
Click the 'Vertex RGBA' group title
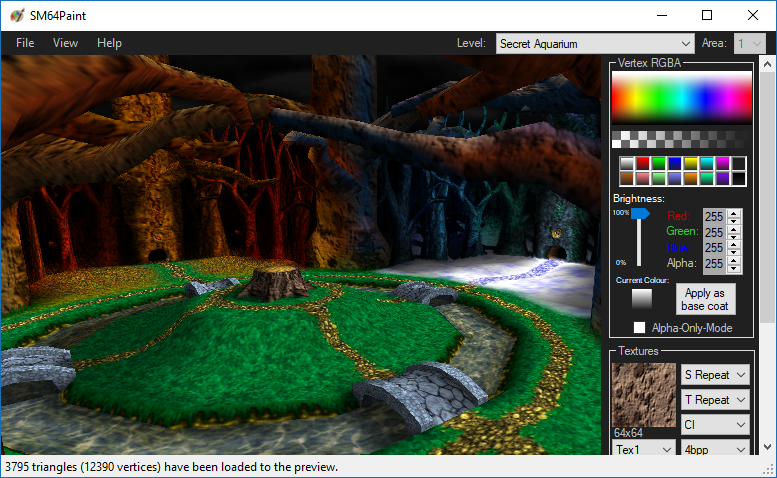(x=650, y=63)
